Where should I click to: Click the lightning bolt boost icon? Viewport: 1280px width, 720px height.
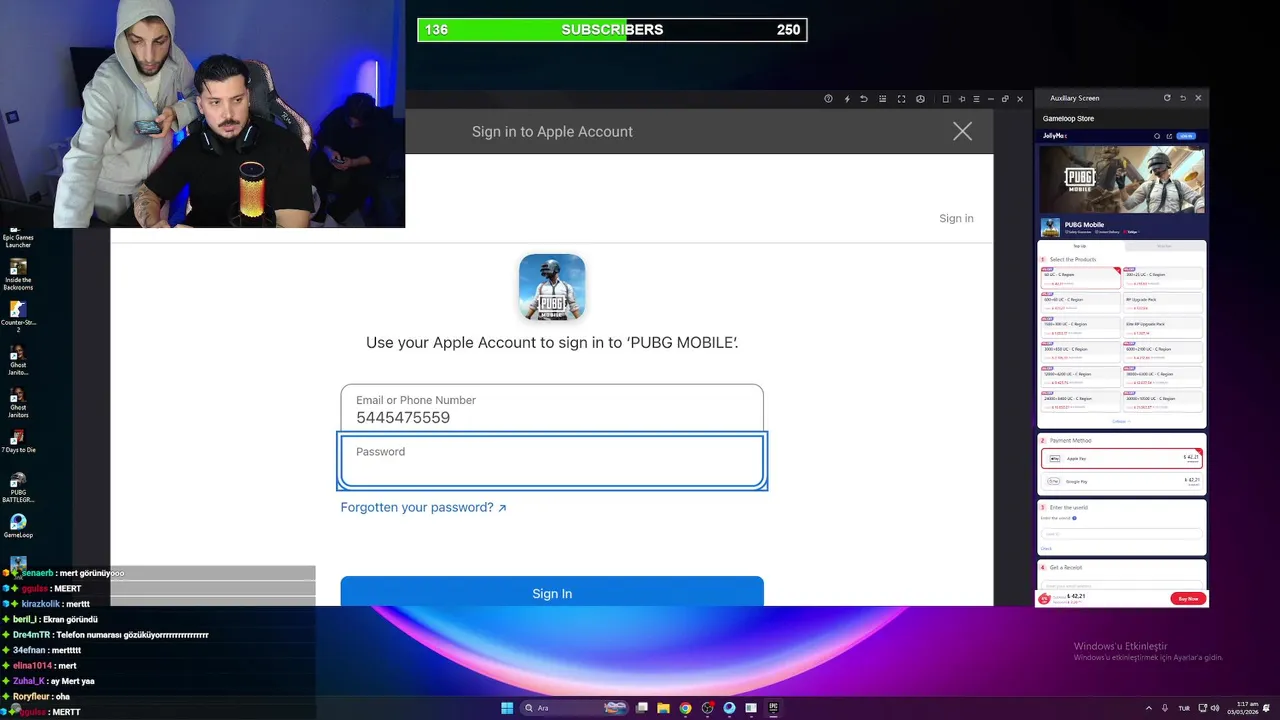(847, 99)
